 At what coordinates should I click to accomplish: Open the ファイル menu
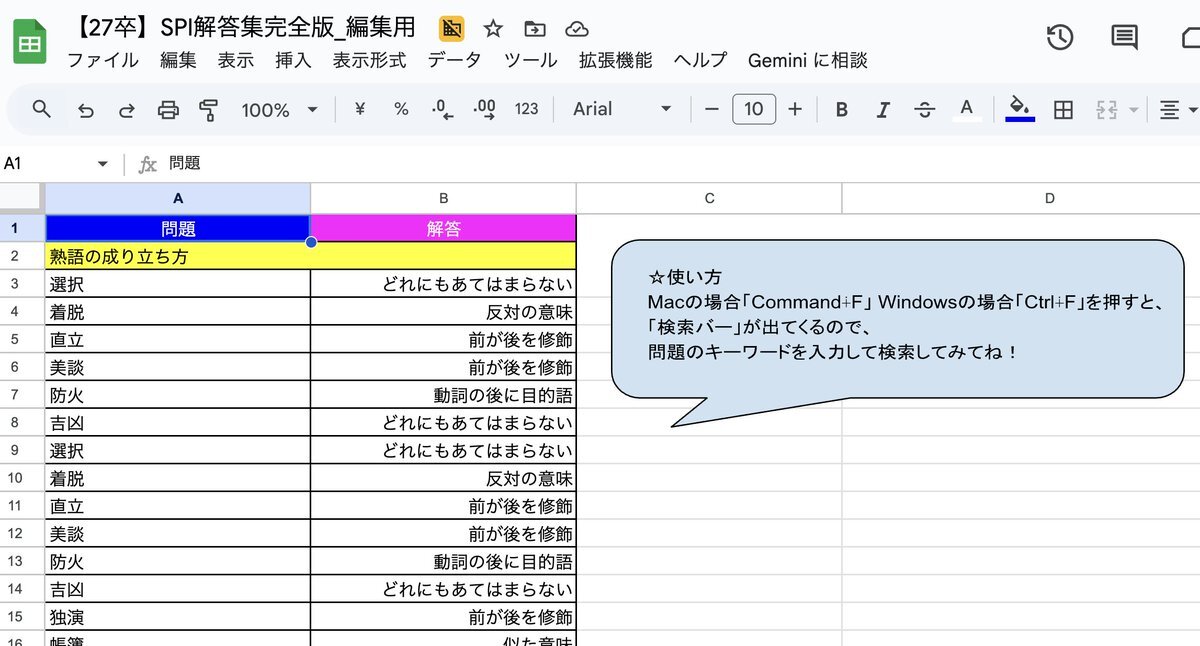pyautogui.click(x=103, y=60)
